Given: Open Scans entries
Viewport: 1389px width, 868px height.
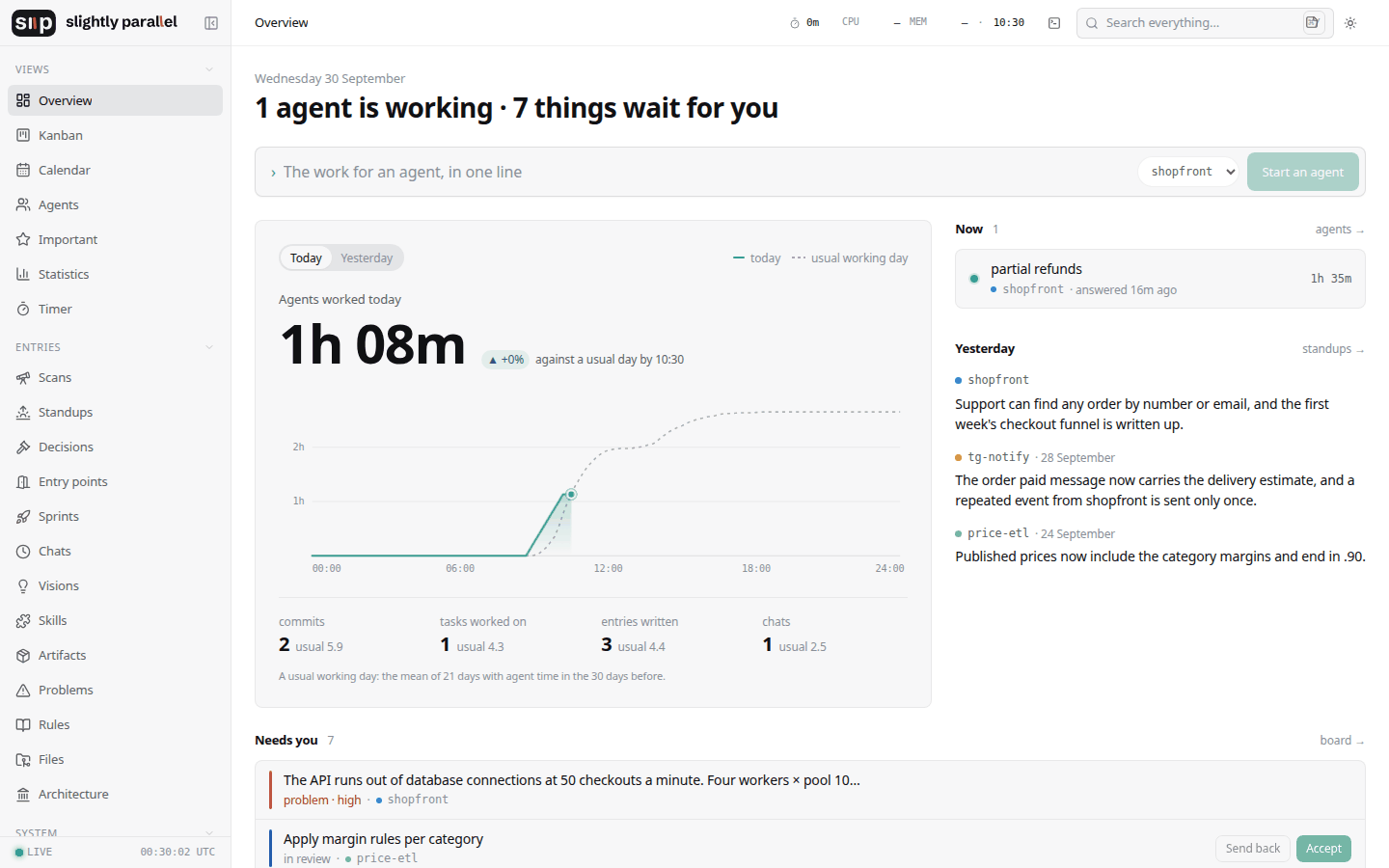Looking at the screenshot, I should pos(115,377).
